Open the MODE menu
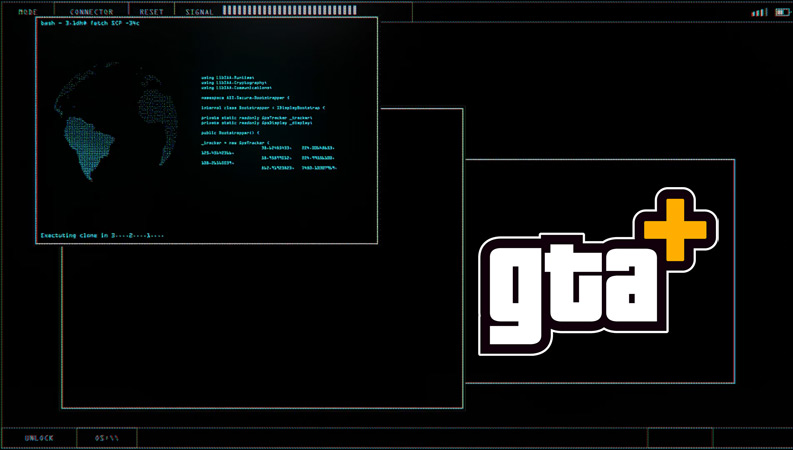This screenshot has width=793, height=450. [x=28, y=11]
